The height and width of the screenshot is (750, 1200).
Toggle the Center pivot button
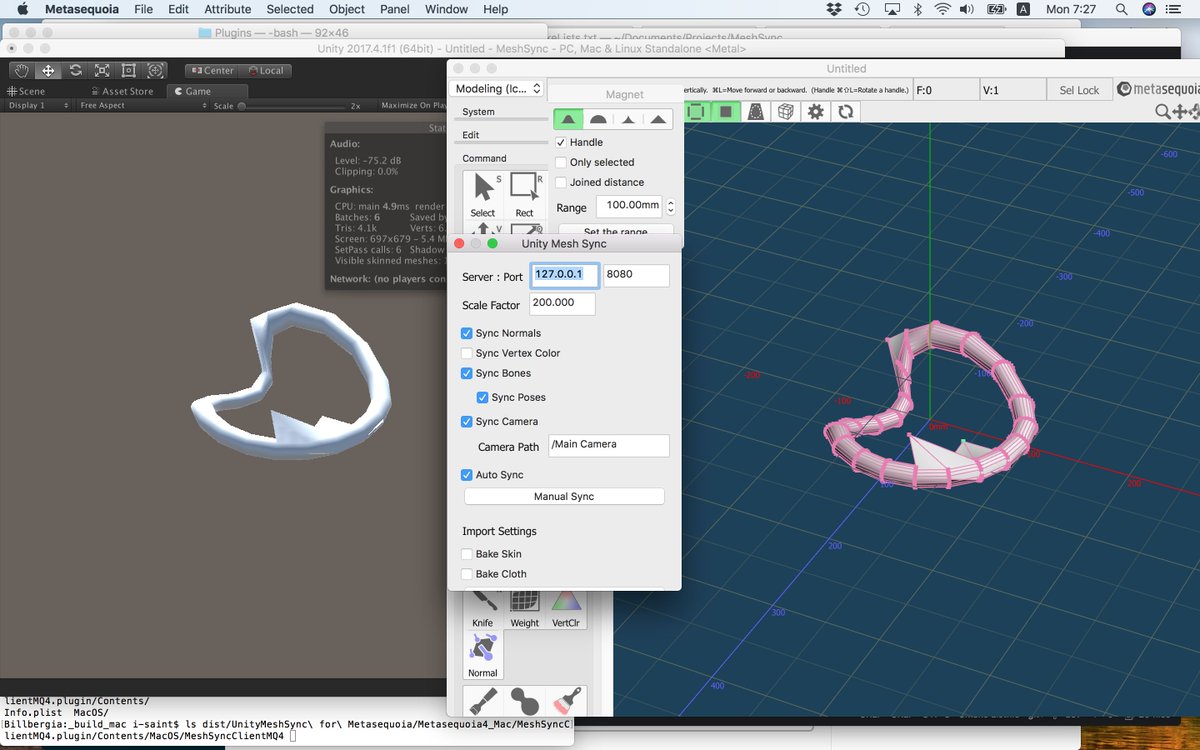[x=210, y=71]
